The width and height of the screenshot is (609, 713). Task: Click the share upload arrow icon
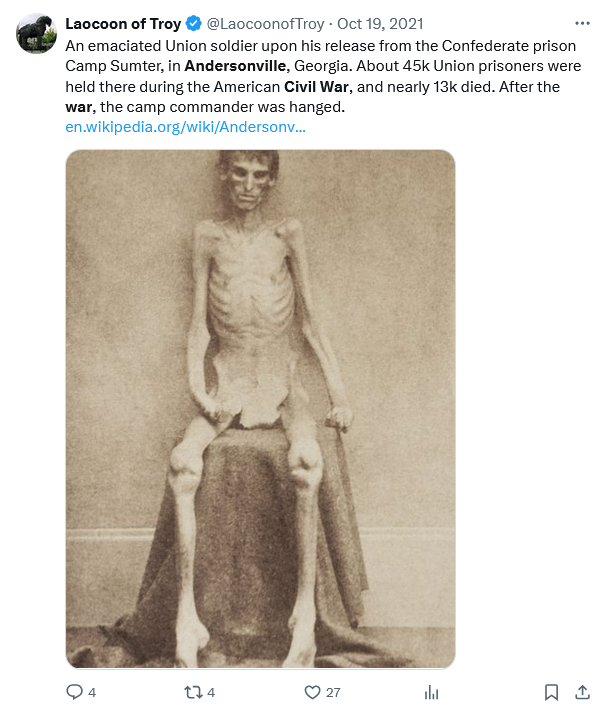pos(582,692)
